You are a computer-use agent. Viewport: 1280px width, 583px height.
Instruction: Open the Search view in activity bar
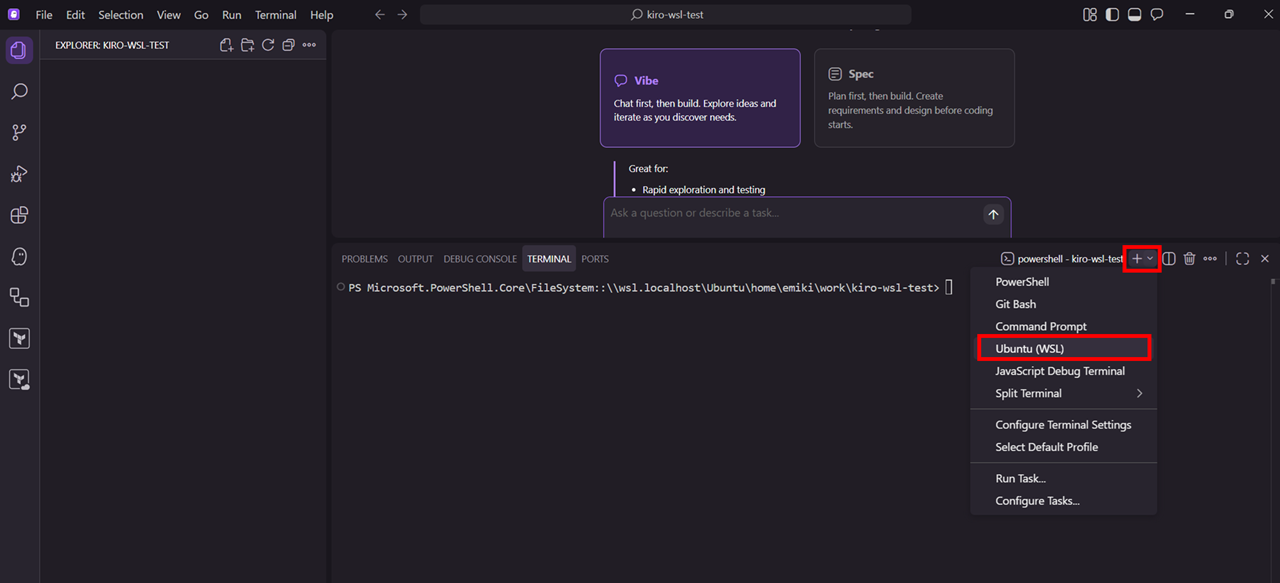click(x=19, y=92)
